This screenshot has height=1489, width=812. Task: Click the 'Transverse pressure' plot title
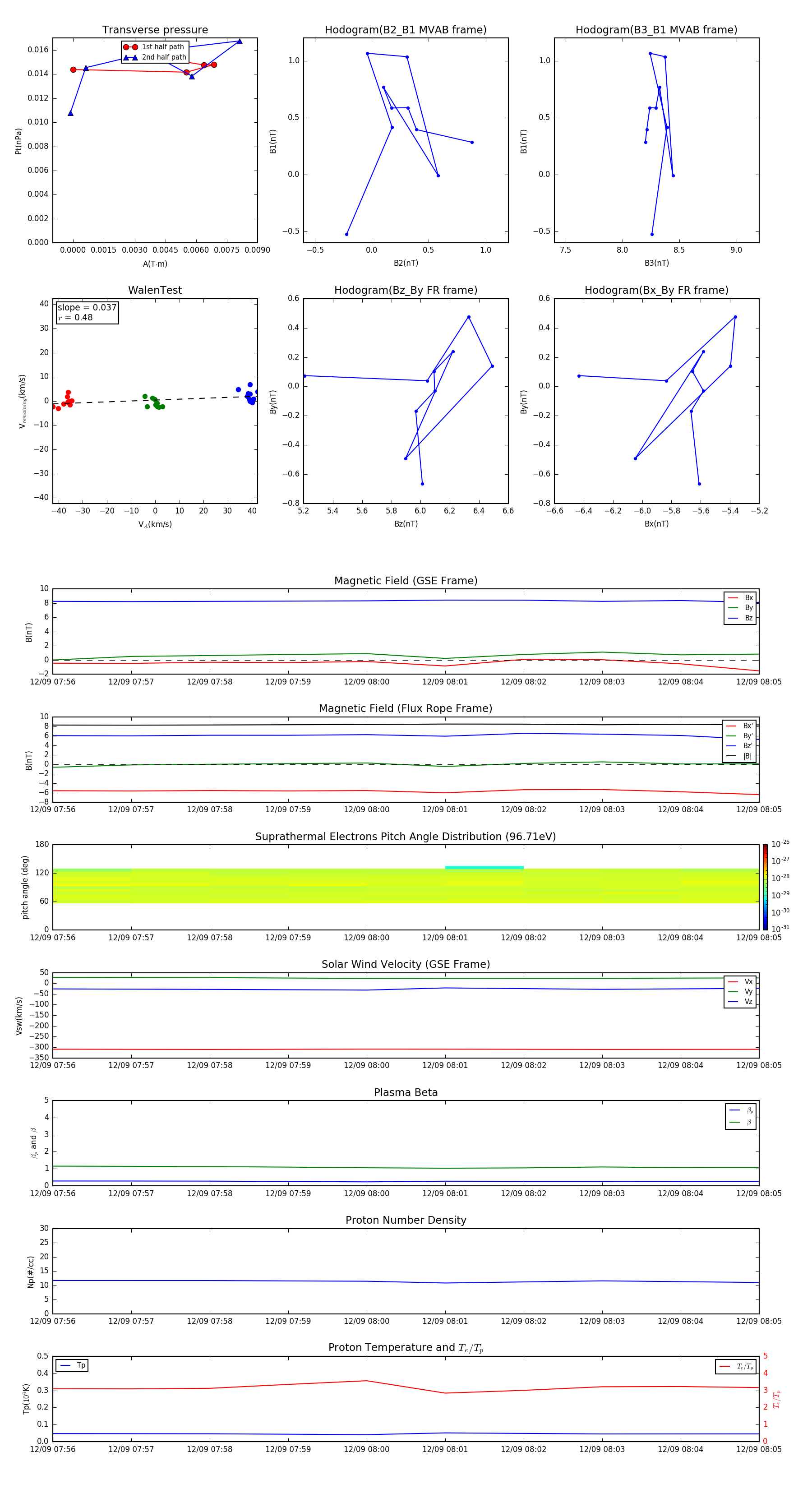(155, 30)
